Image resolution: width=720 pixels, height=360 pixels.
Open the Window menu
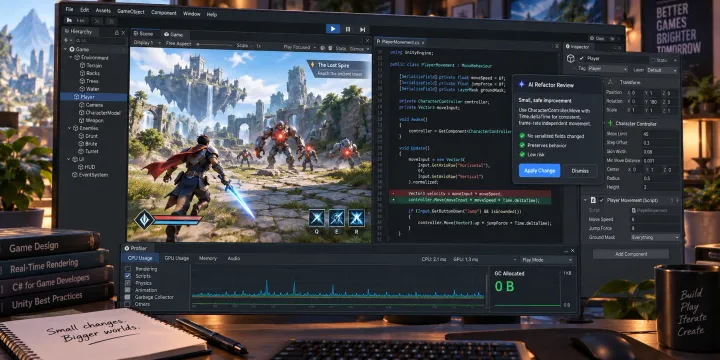(x=191, y=14)
